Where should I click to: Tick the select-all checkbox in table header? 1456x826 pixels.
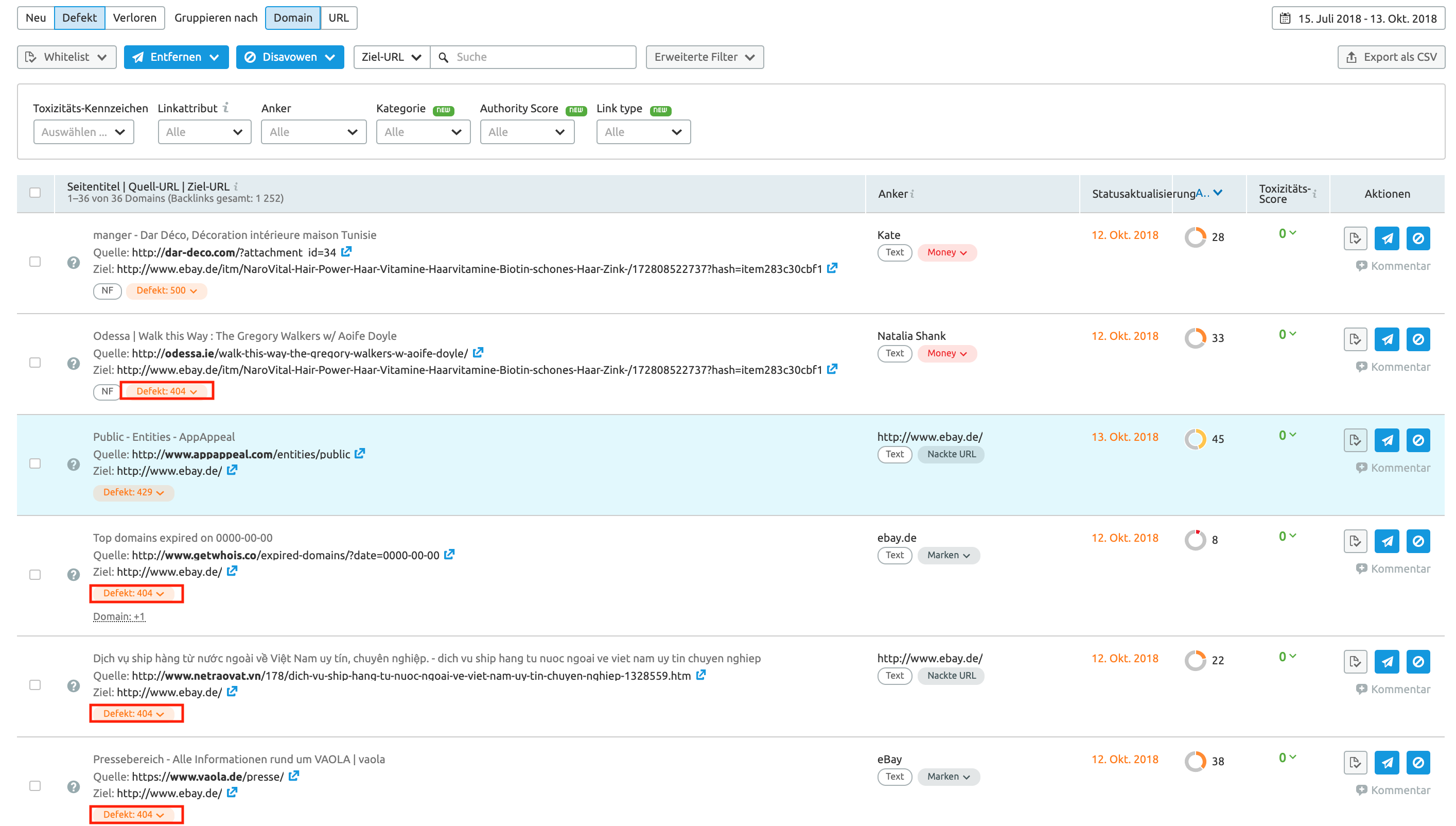click(x=35, y=193)
